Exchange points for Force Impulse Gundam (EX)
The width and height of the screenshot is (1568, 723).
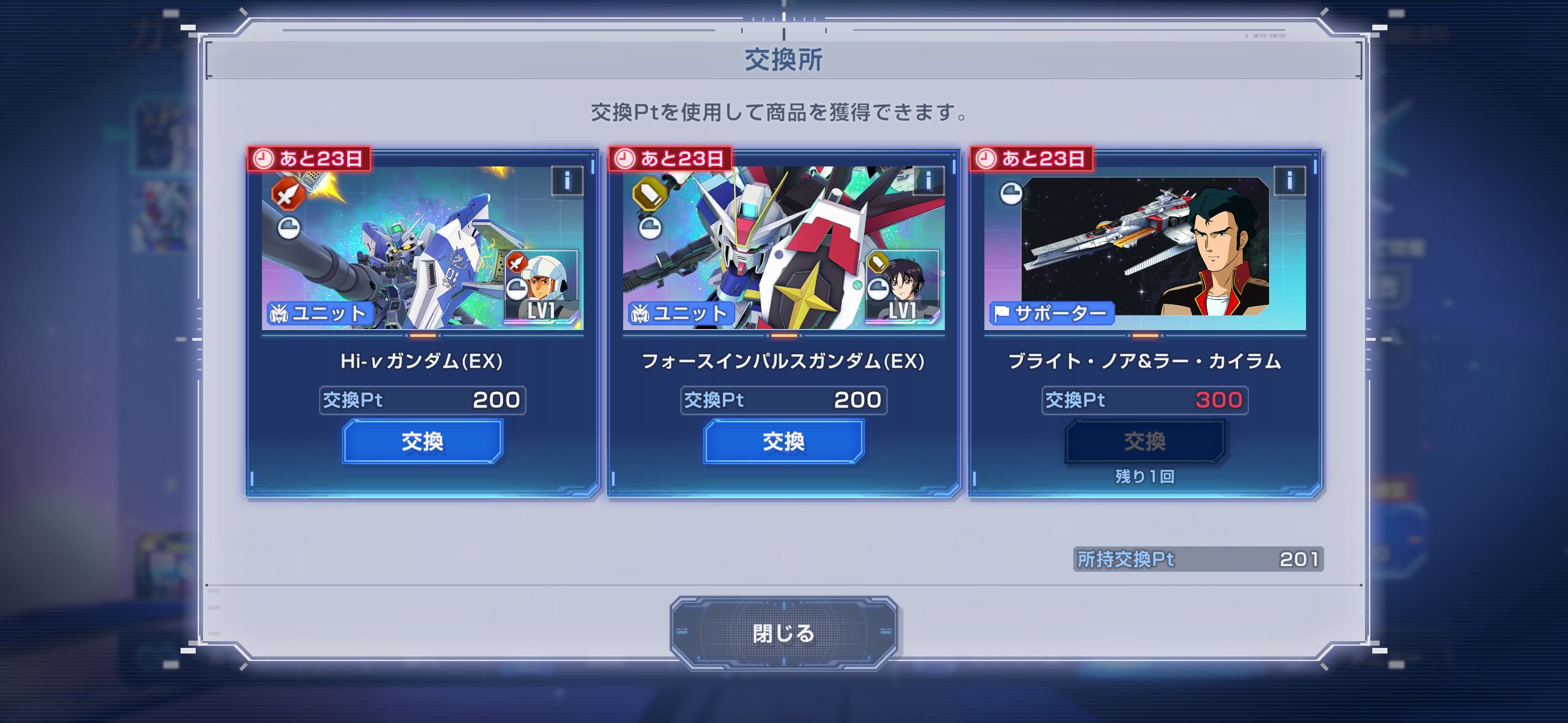(x=783, y=441)
